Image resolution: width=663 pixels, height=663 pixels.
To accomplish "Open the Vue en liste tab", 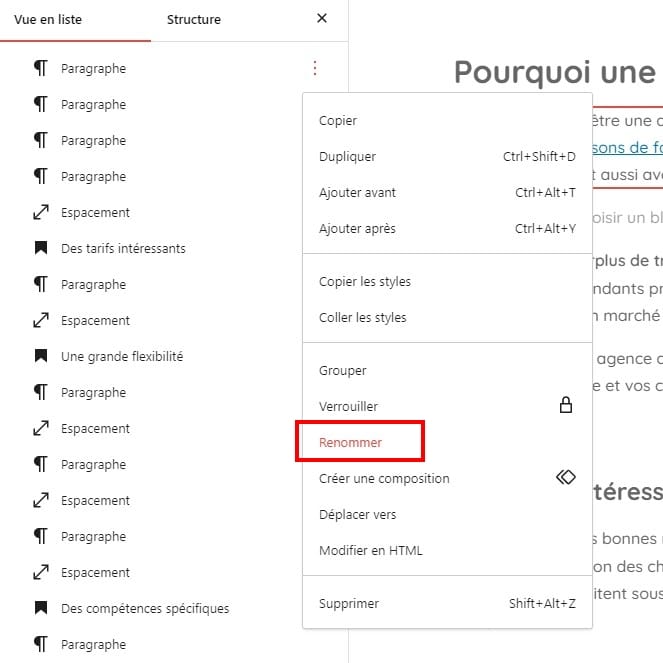I will click(48, 19).
